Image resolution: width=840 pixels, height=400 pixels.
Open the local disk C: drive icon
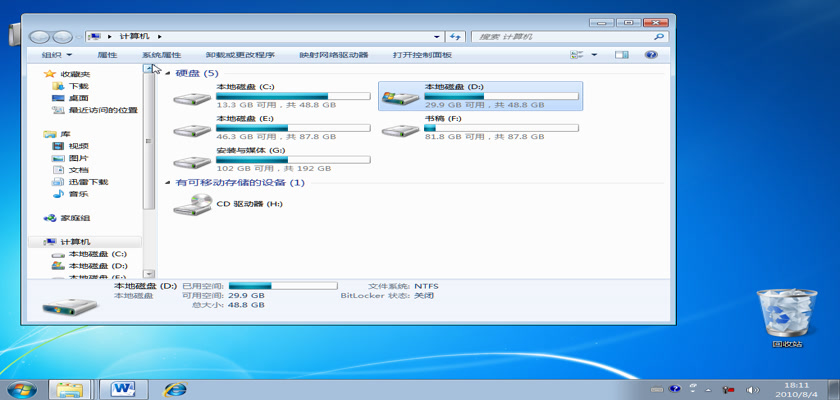click(x=192, y=98)
